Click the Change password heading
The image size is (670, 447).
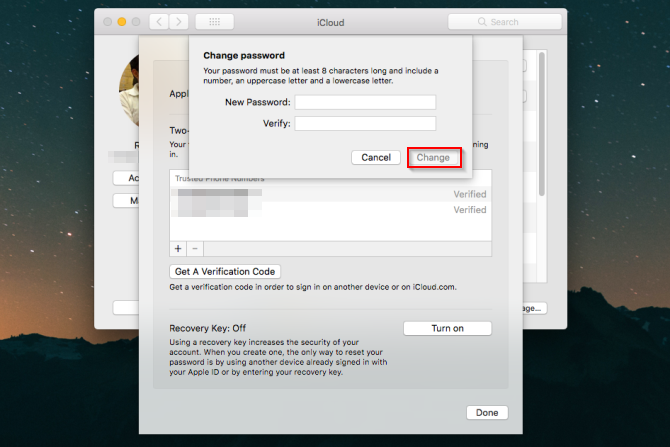click(244, 56)
